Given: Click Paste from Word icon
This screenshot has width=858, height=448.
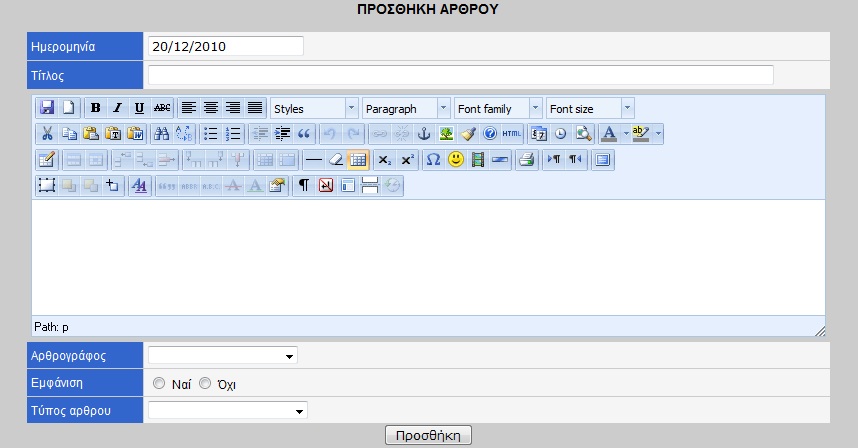Looking at the screenshot, I should [135, 133].
